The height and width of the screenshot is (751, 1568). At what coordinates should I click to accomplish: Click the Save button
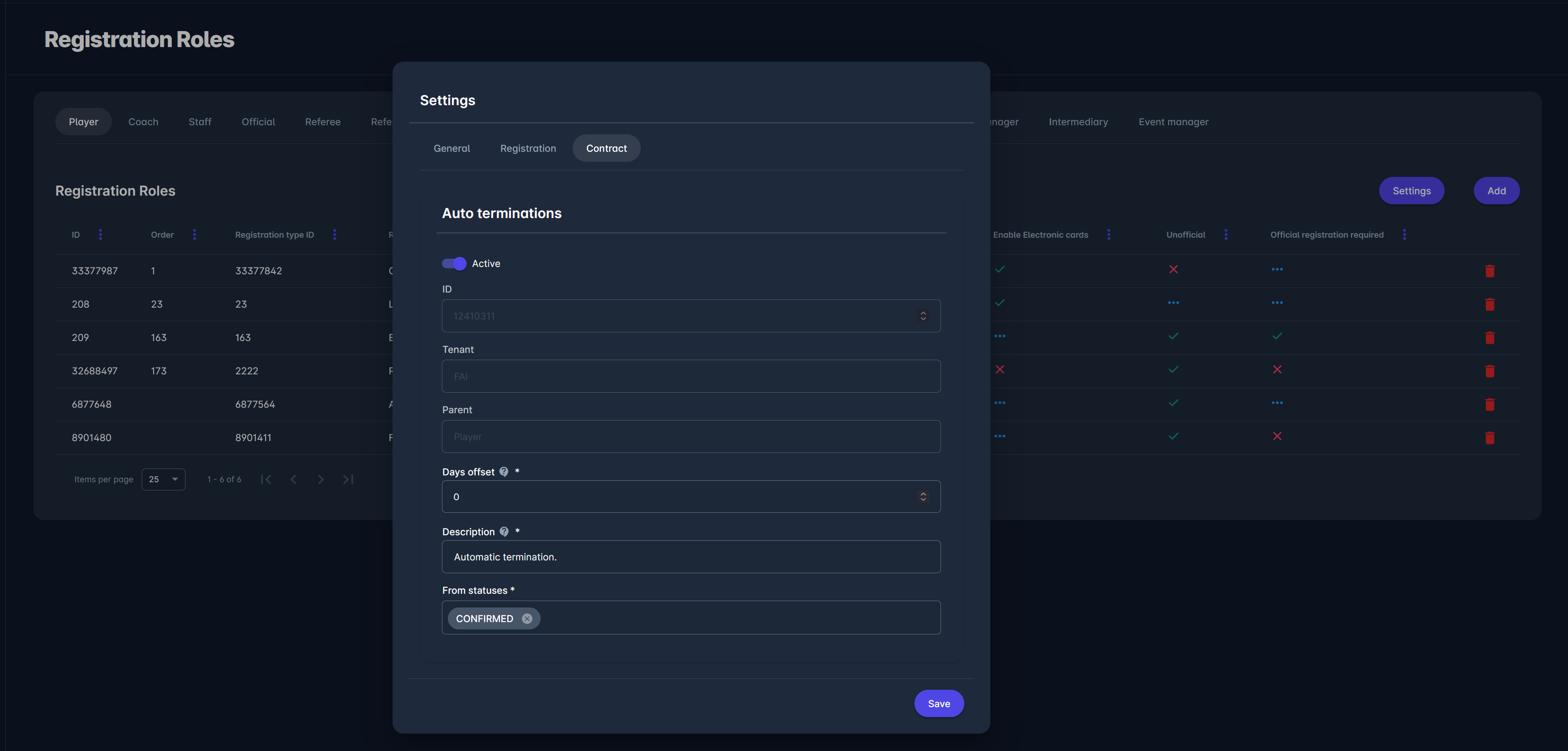pos(938,703)
